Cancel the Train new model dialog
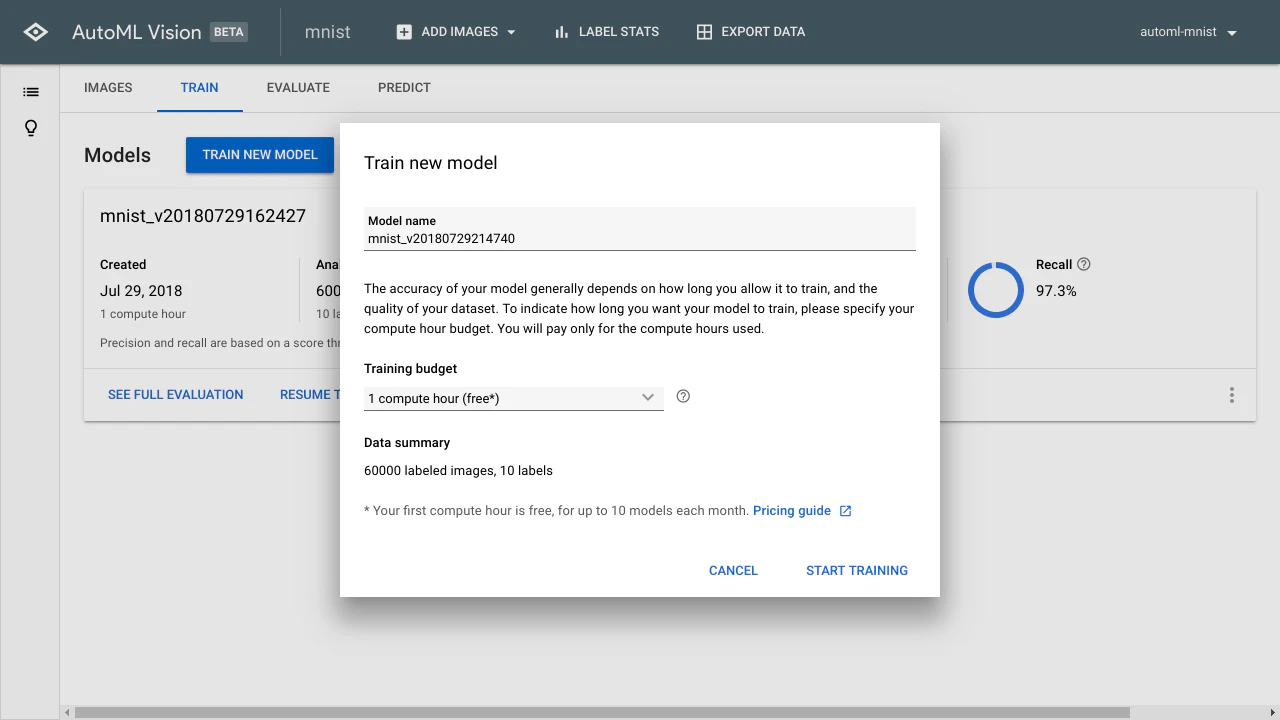The image size is (1280, 720). [x=733, y=571]
